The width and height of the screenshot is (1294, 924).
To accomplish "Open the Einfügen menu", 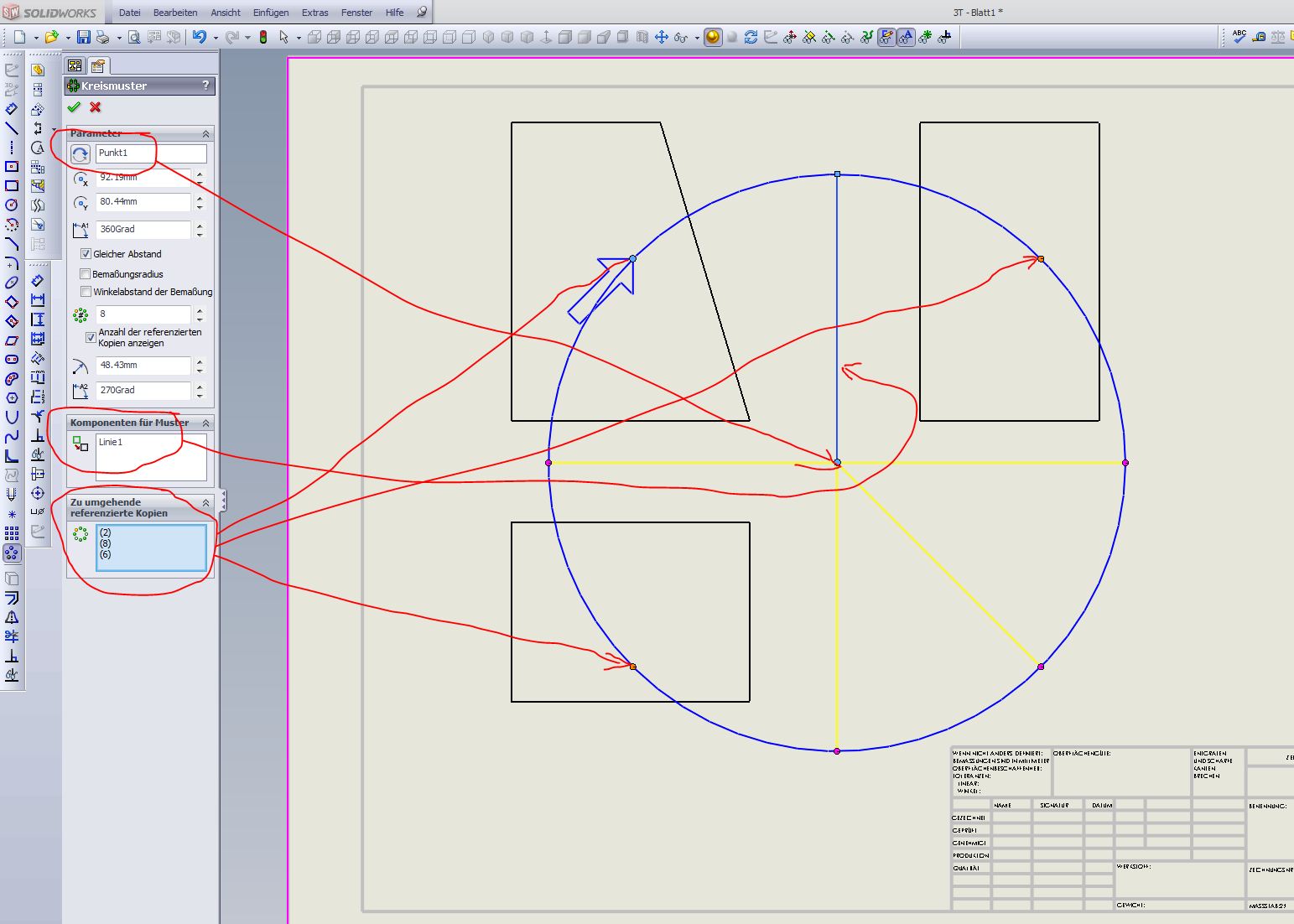I will tap(271, 13).
